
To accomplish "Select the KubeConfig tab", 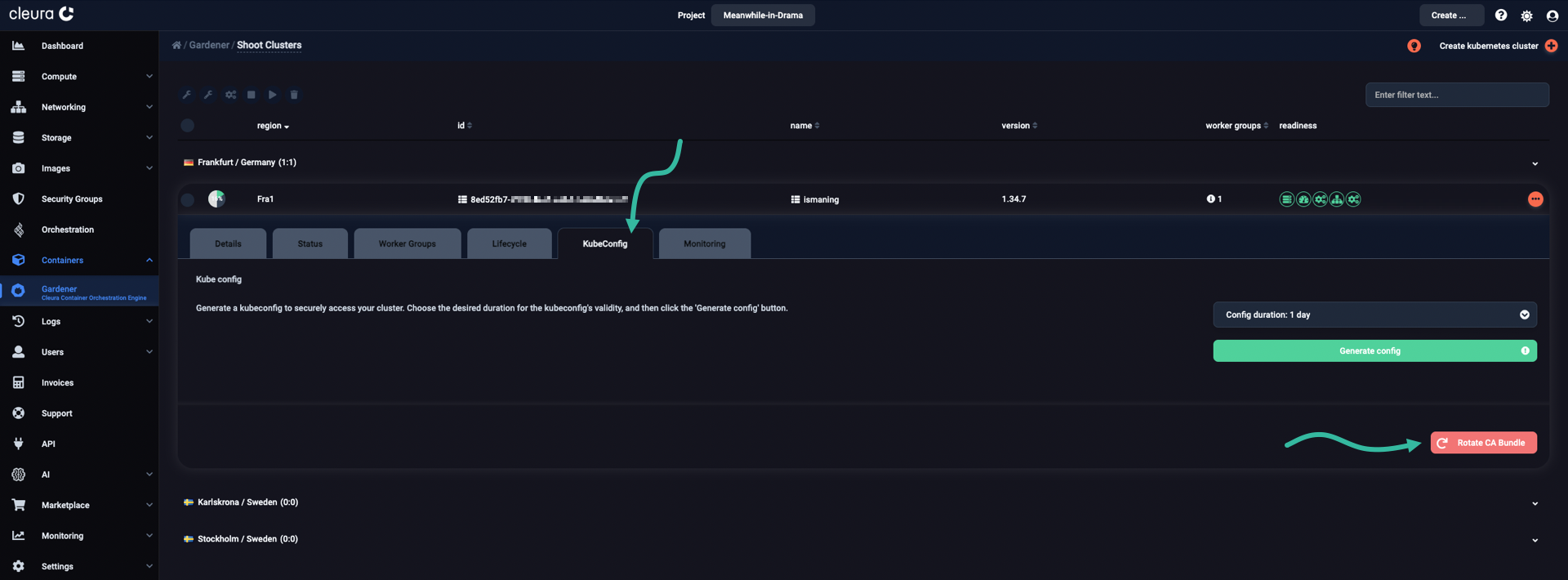I will click(x=605, y=243).
